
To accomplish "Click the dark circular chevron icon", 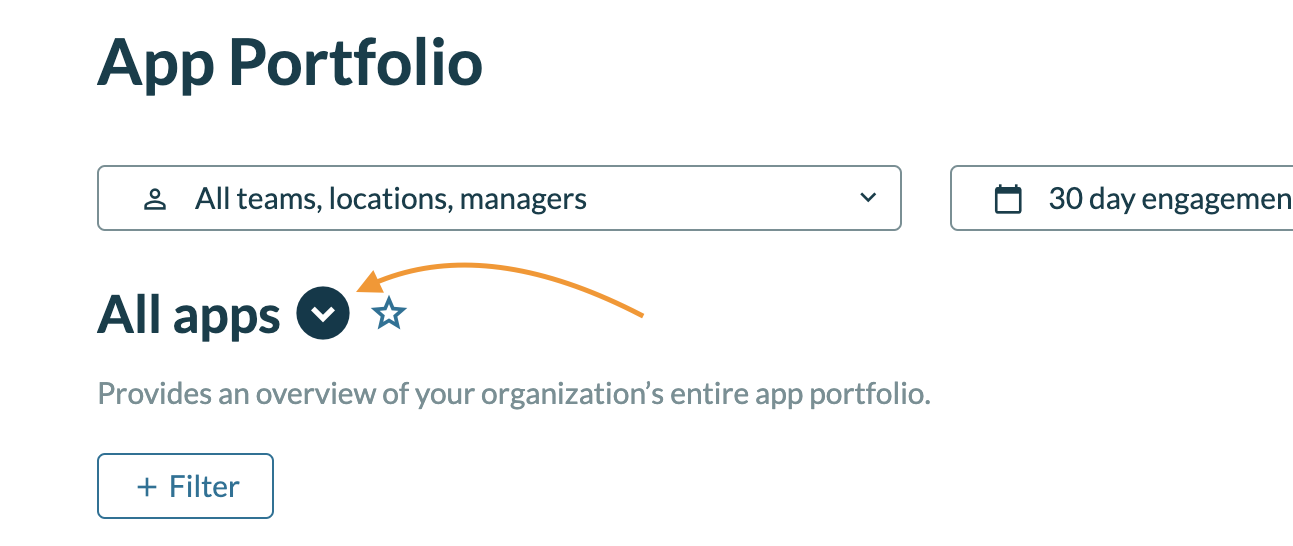I will [x=323, y=314].
